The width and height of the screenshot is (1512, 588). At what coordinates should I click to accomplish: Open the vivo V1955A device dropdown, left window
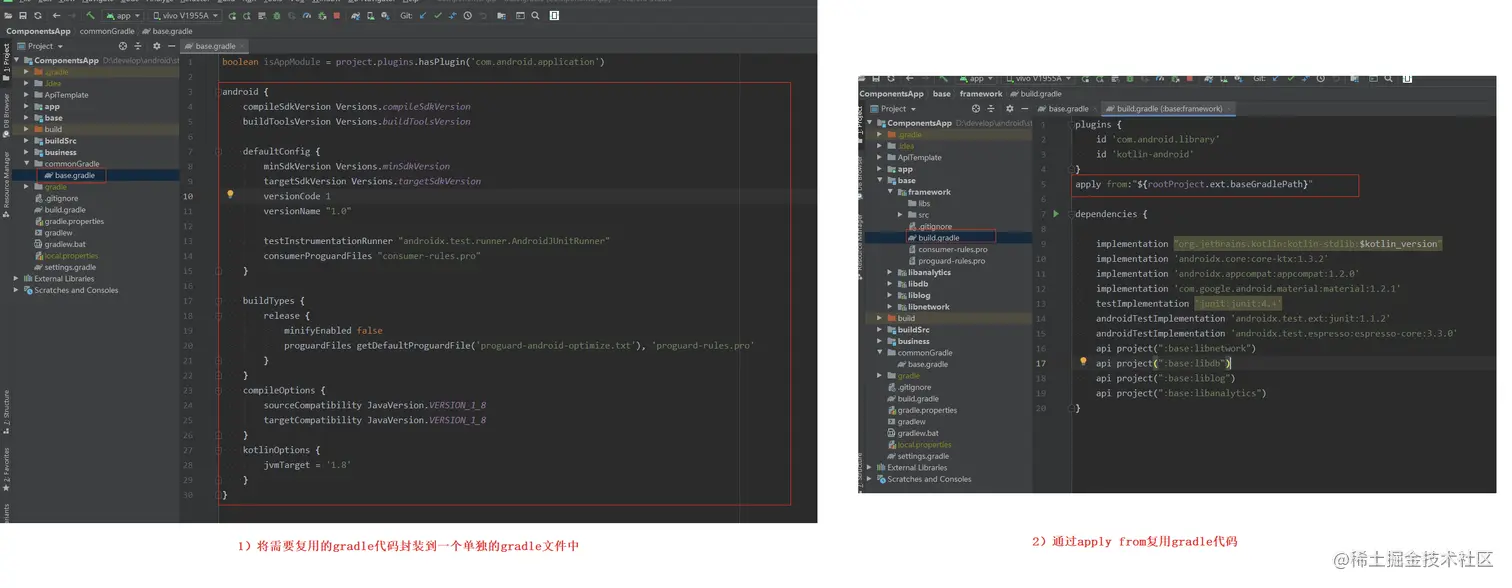point(185,16)
